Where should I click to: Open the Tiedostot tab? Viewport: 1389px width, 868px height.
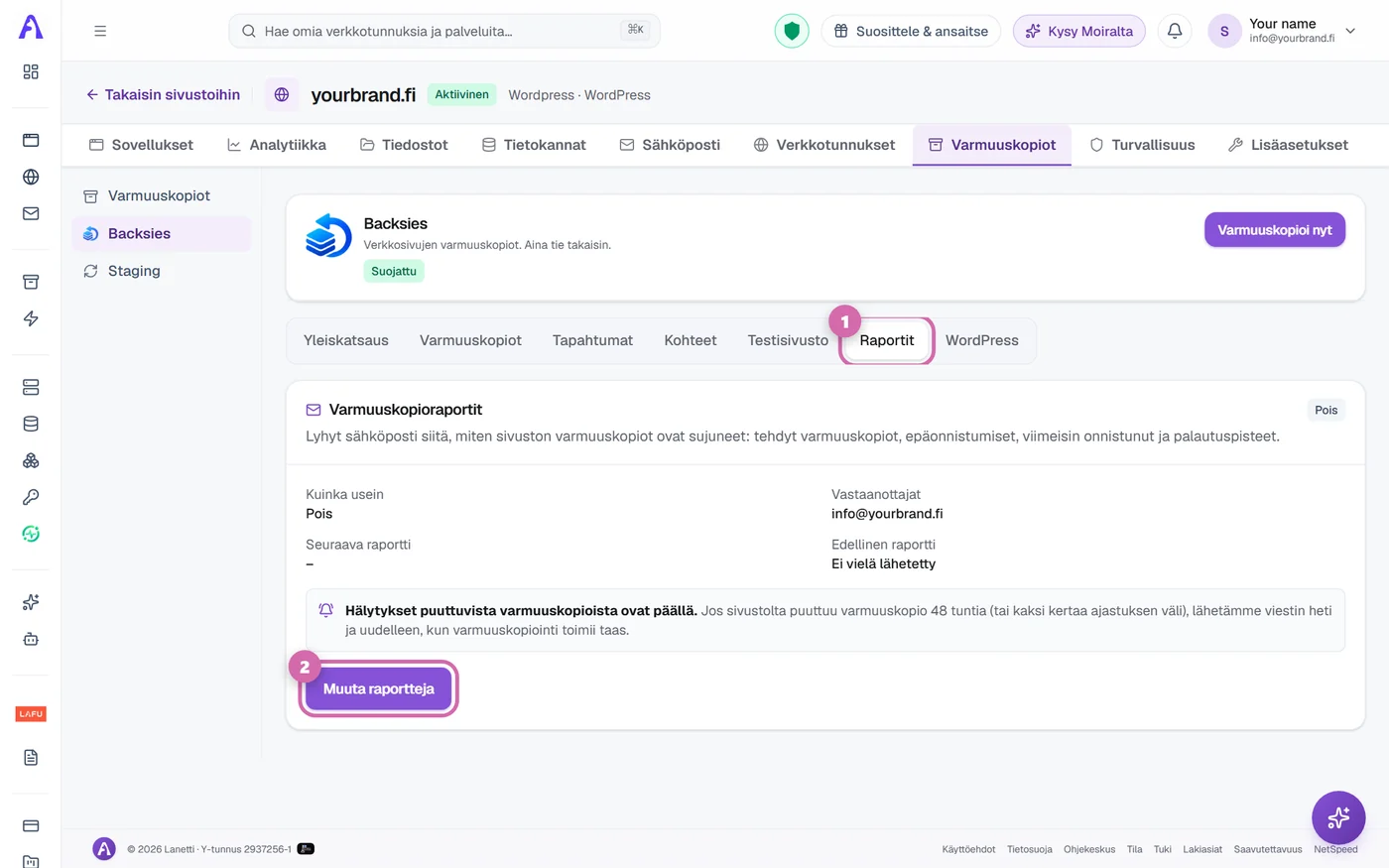404,145
